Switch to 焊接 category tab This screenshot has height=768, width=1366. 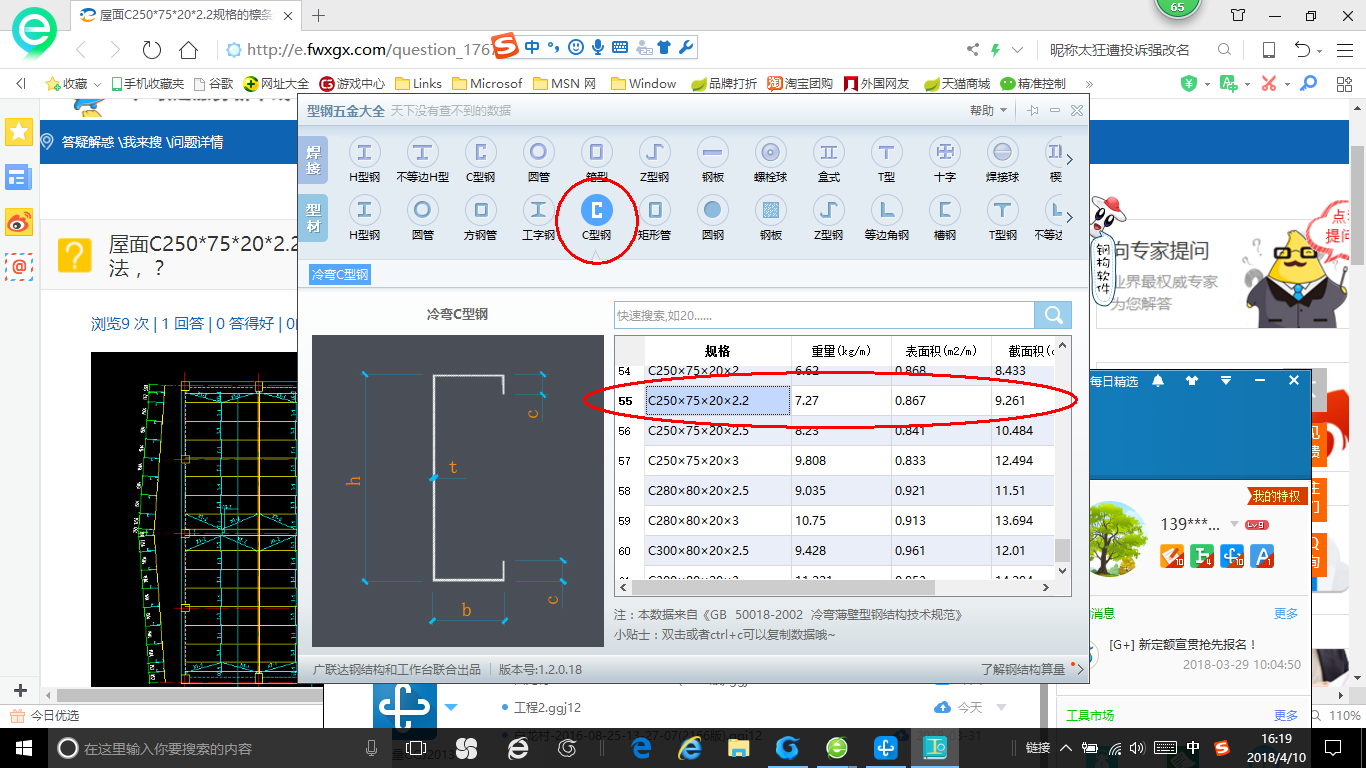click(x=314, y=158)
